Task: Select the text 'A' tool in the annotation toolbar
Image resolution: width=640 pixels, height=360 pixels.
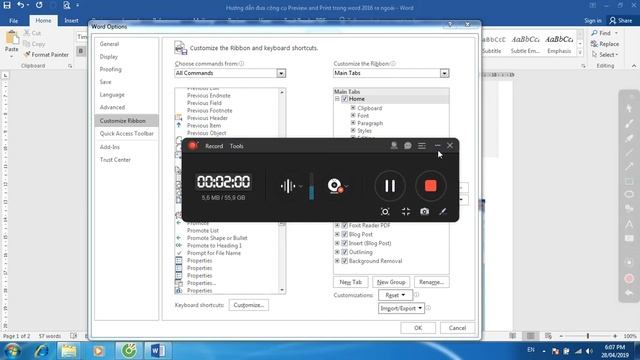Action: tap(629, 224)
